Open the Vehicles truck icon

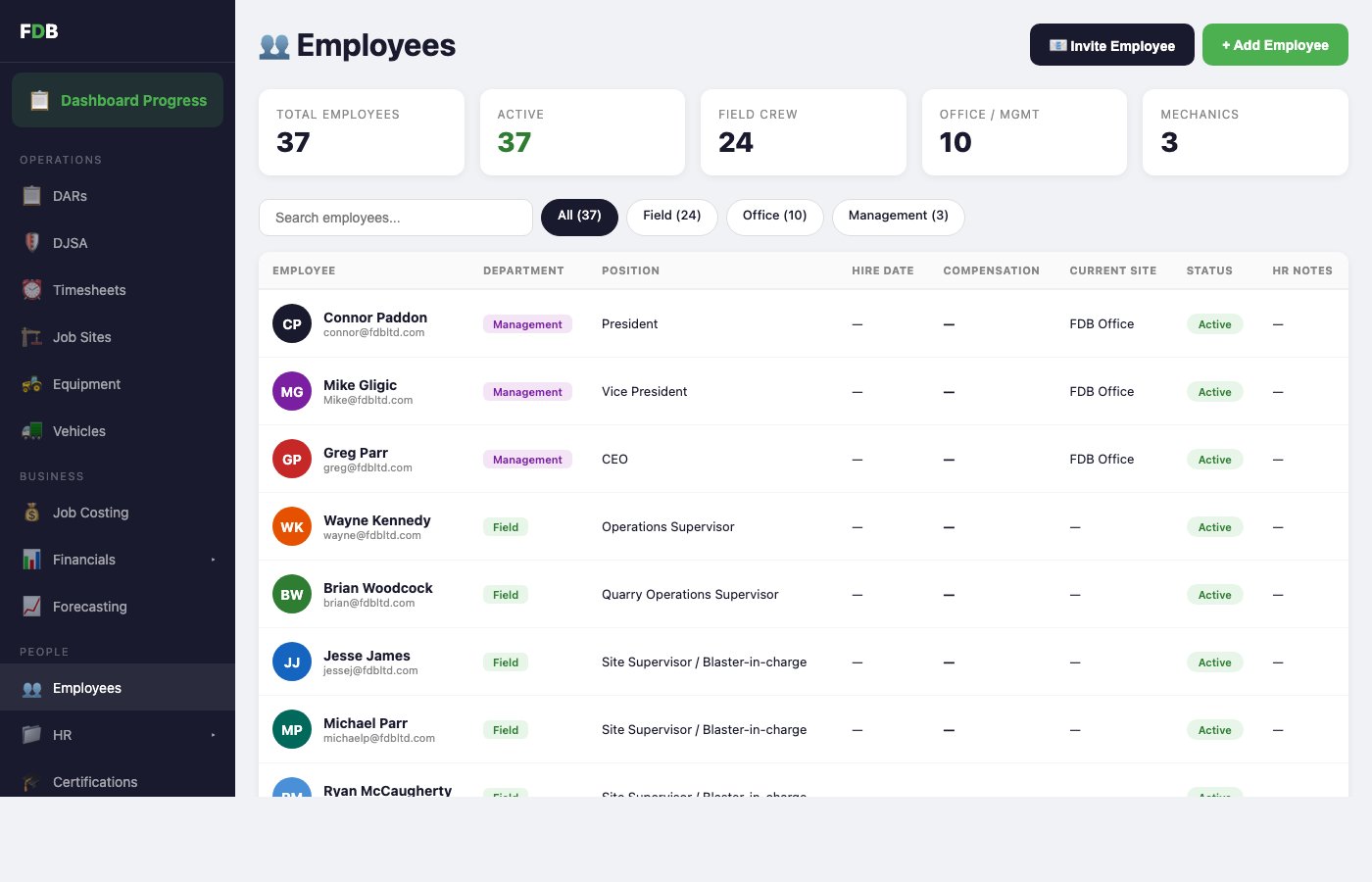click(32, 431)
